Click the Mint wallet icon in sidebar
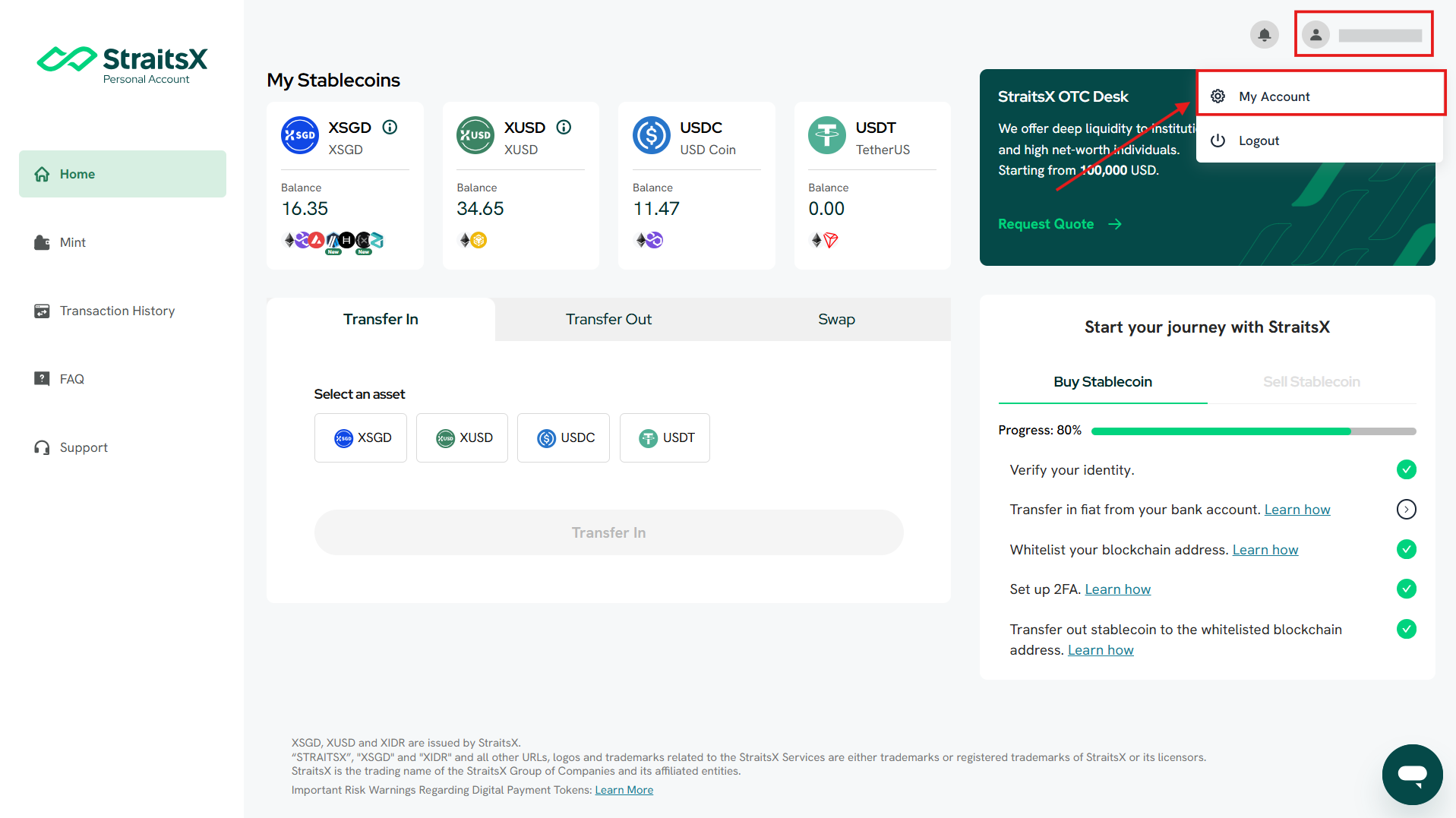Screen dimensions: 1456x818 point(42,242)
